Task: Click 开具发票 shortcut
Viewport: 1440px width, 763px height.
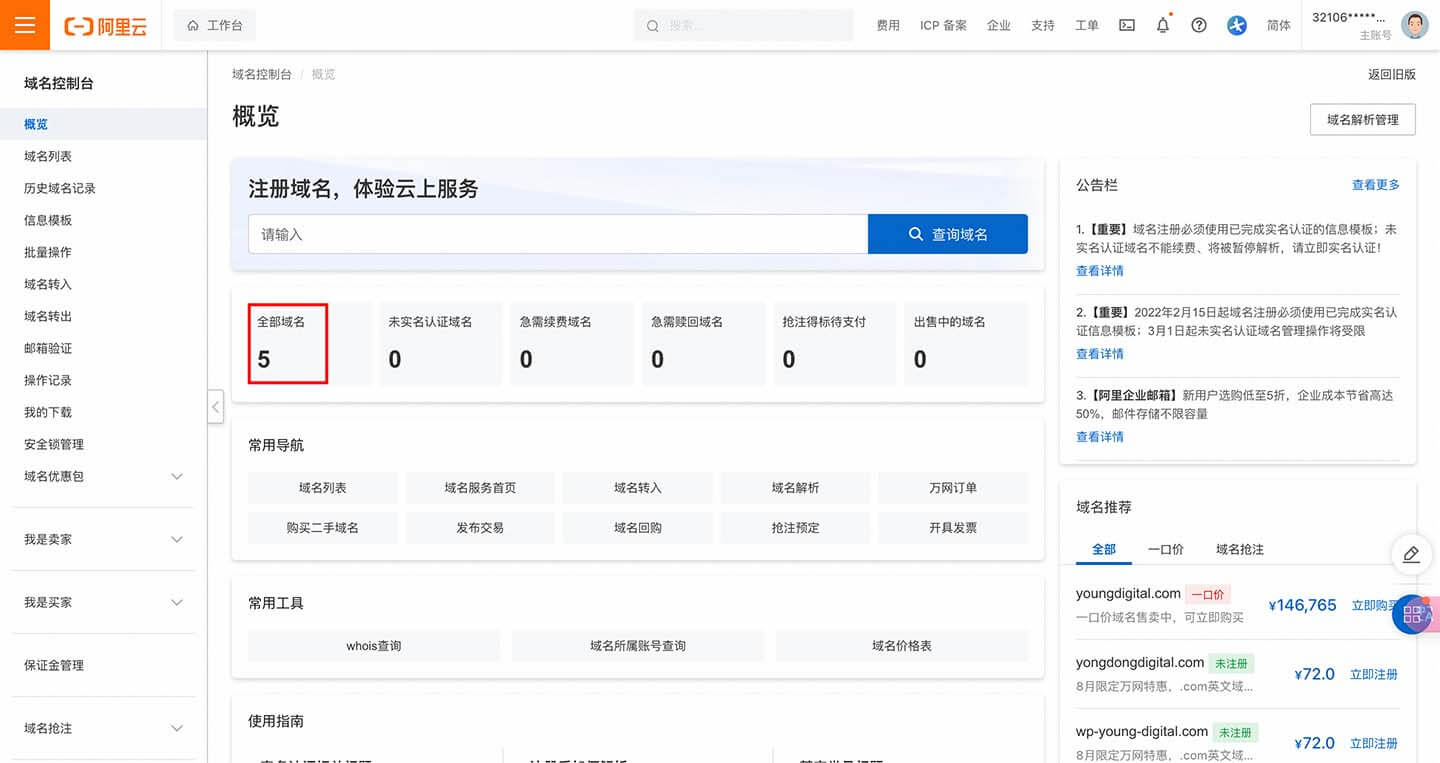Action: pyautogui.click(x=953, y=528)
